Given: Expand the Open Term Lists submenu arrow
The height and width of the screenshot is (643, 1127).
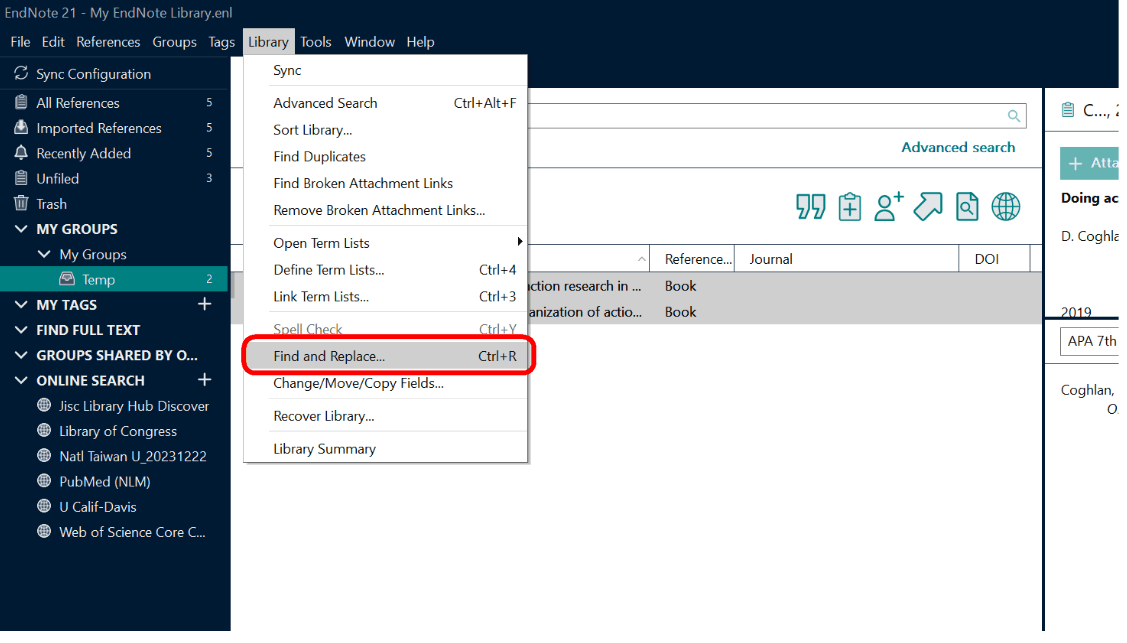Looking at the screenshot, I should (x=519, y=242).
